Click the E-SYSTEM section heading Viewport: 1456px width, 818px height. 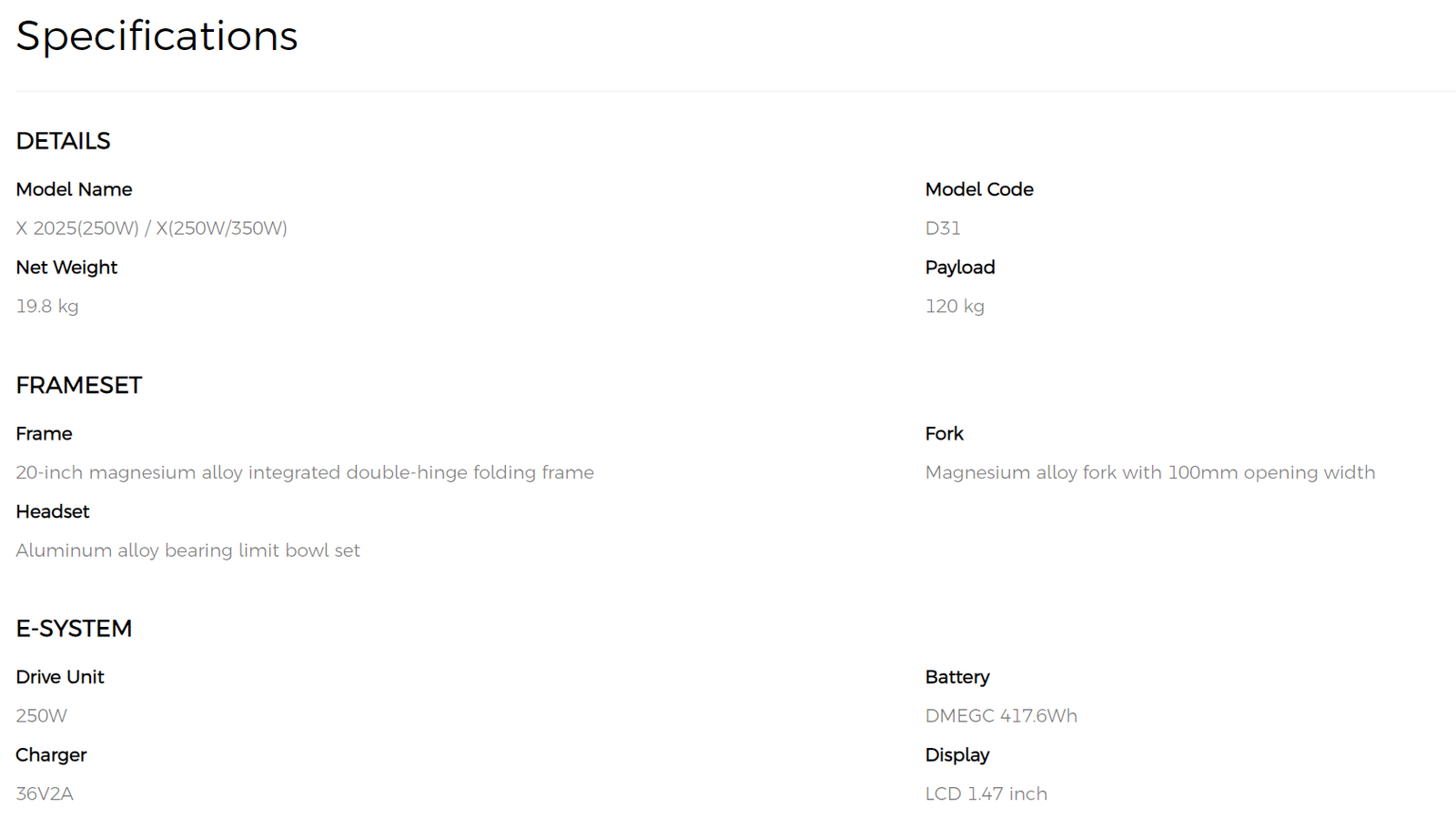coord(74,629)
